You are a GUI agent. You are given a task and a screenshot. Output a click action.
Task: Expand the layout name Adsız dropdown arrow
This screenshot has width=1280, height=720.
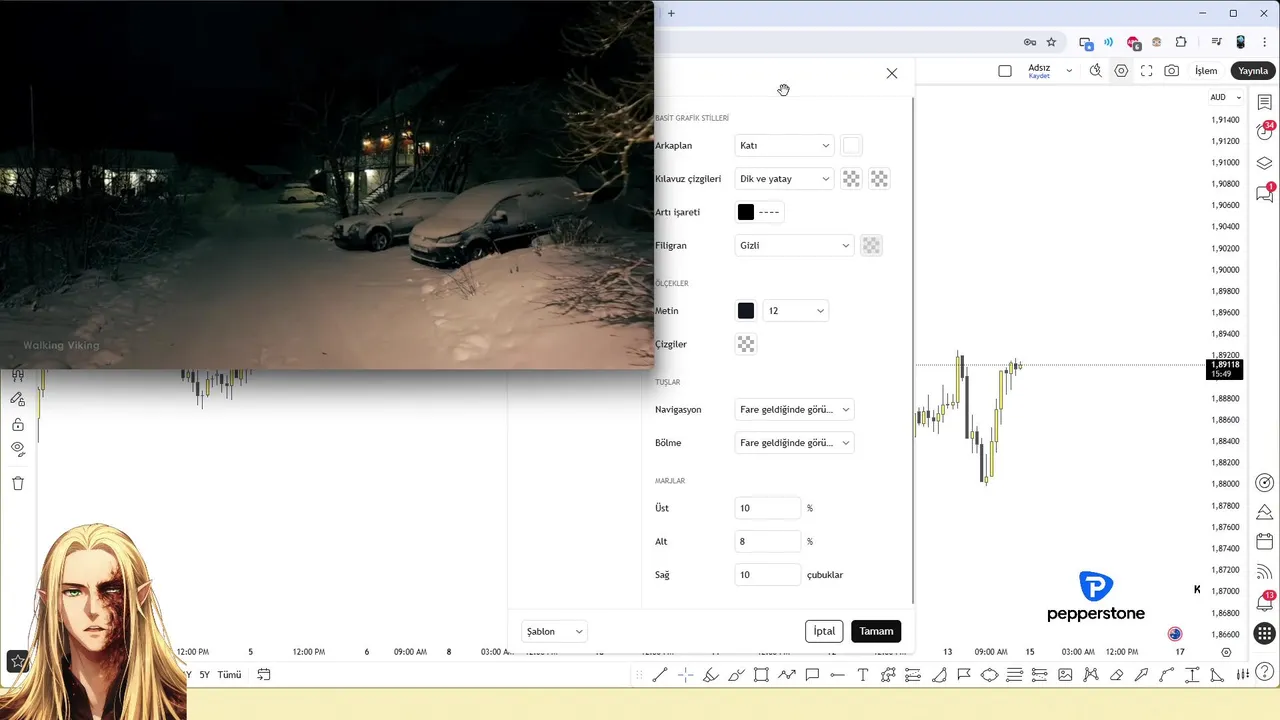coord(1069,71)
